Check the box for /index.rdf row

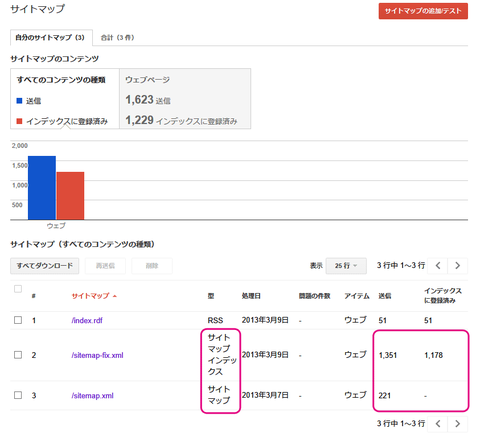click(x=18, y=320)
